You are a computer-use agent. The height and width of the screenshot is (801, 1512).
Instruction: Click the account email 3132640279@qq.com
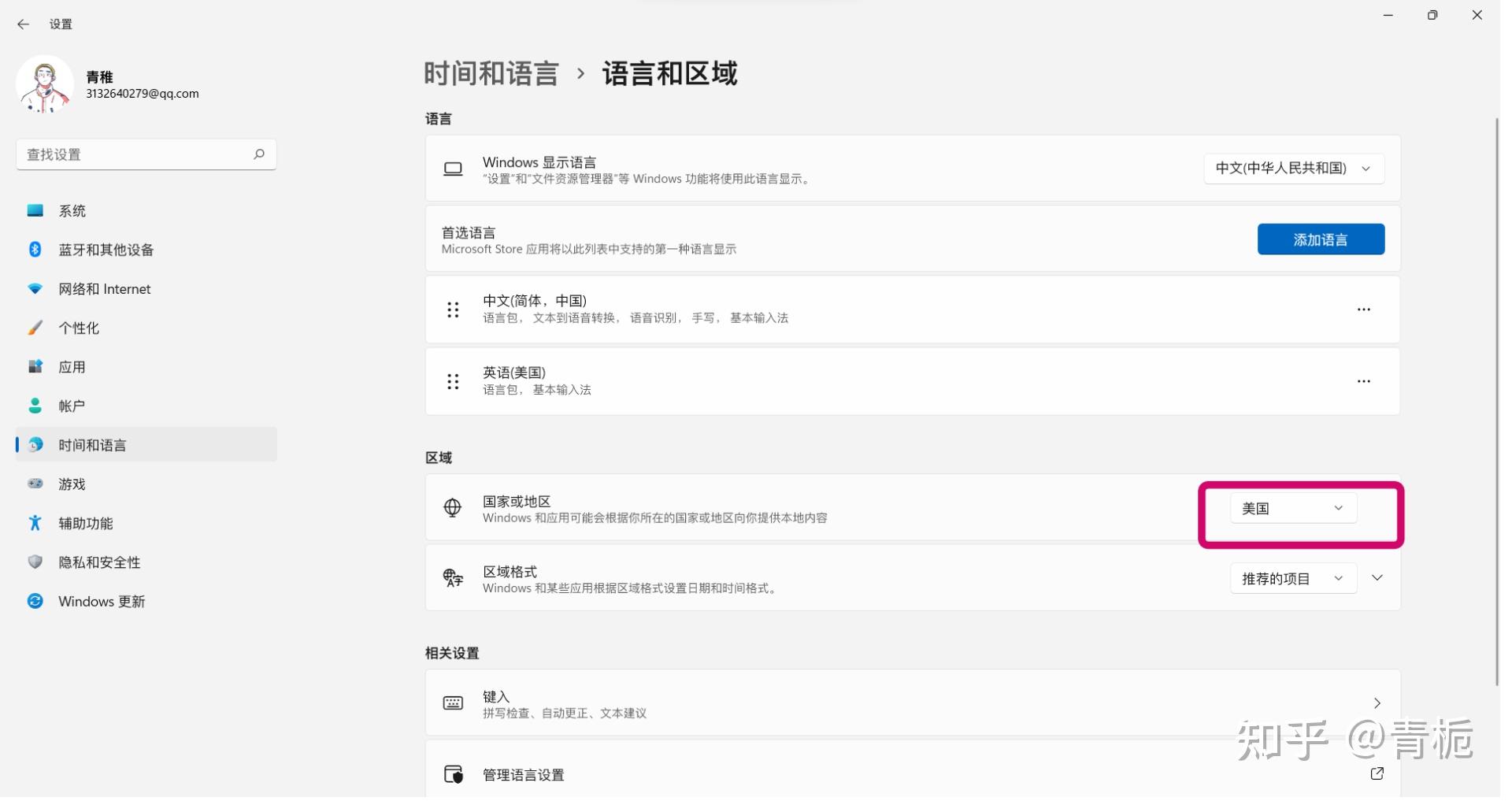click(143, 95)
